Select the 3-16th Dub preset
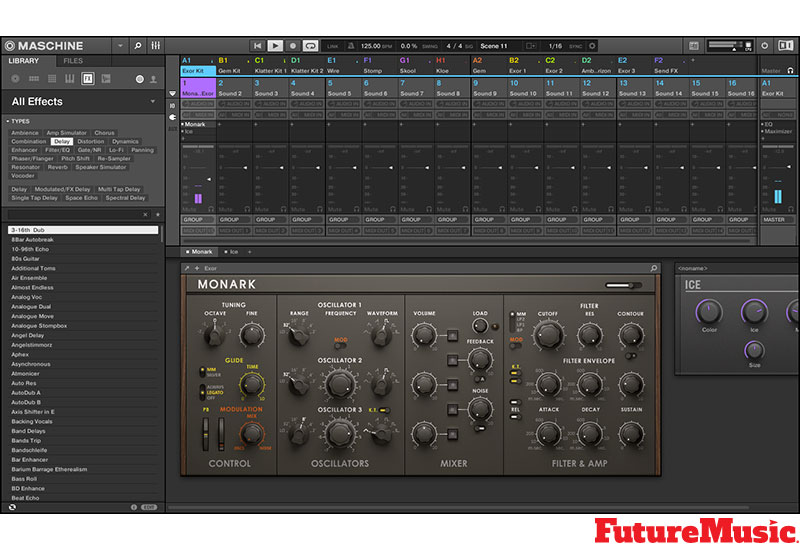 [x=83, y=230]
